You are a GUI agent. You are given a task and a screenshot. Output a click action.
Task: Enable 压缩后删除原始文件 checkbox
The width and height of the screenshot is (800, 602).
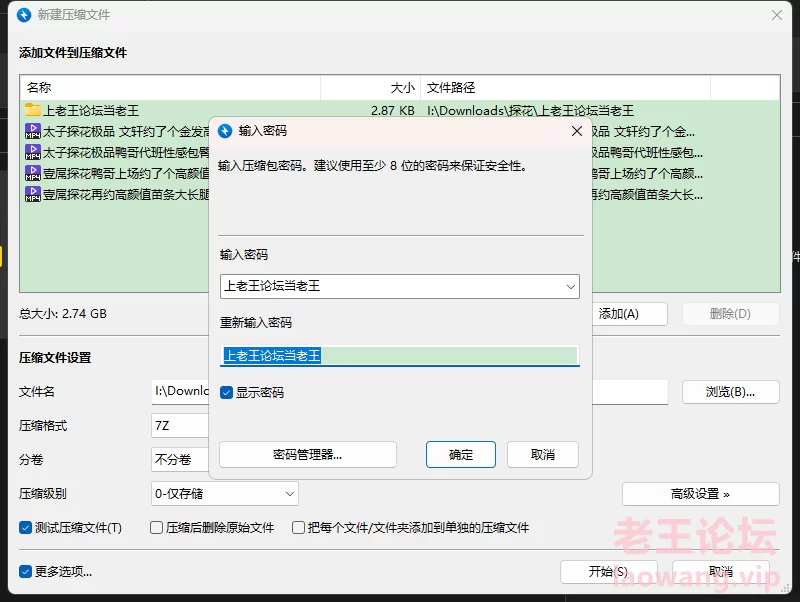click(156, 528)
